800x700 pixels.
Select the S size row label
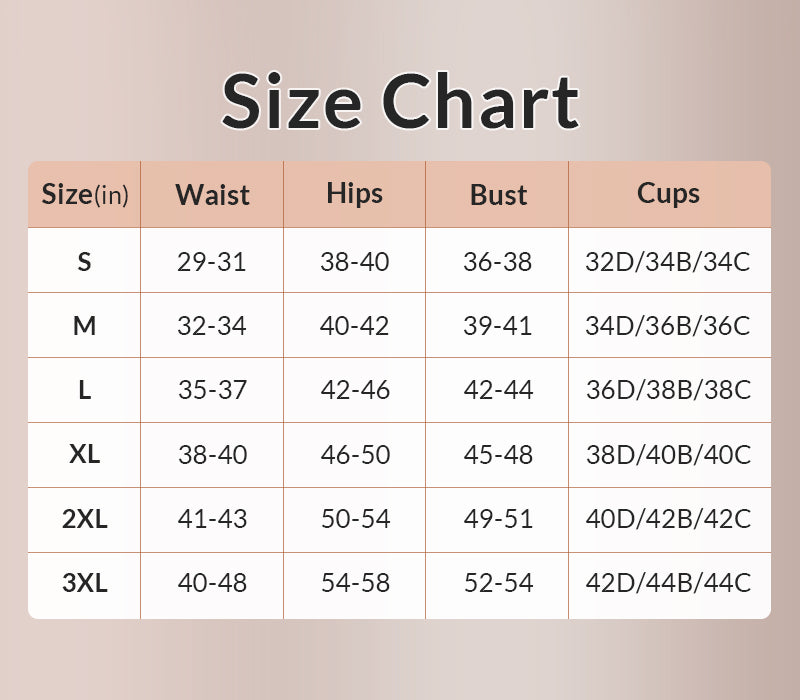click(x=85, y=262)
